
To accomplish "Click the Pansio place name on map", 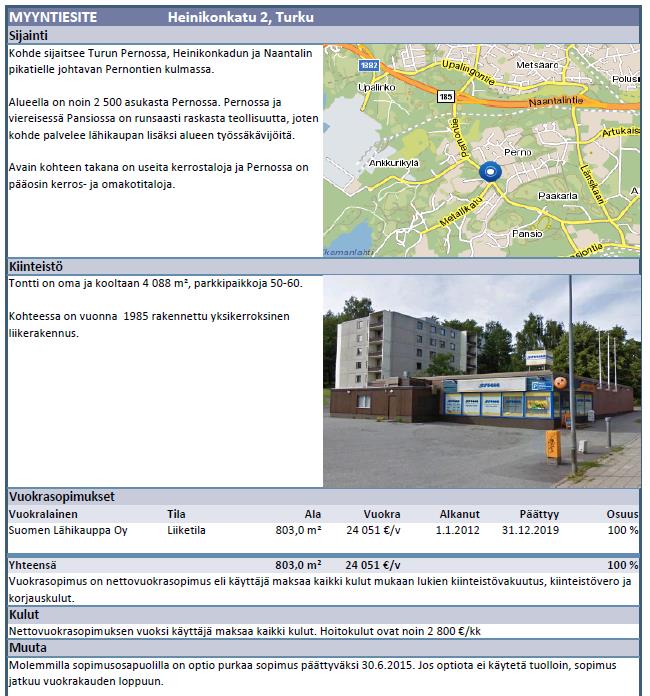I will (x=527, y=233).
